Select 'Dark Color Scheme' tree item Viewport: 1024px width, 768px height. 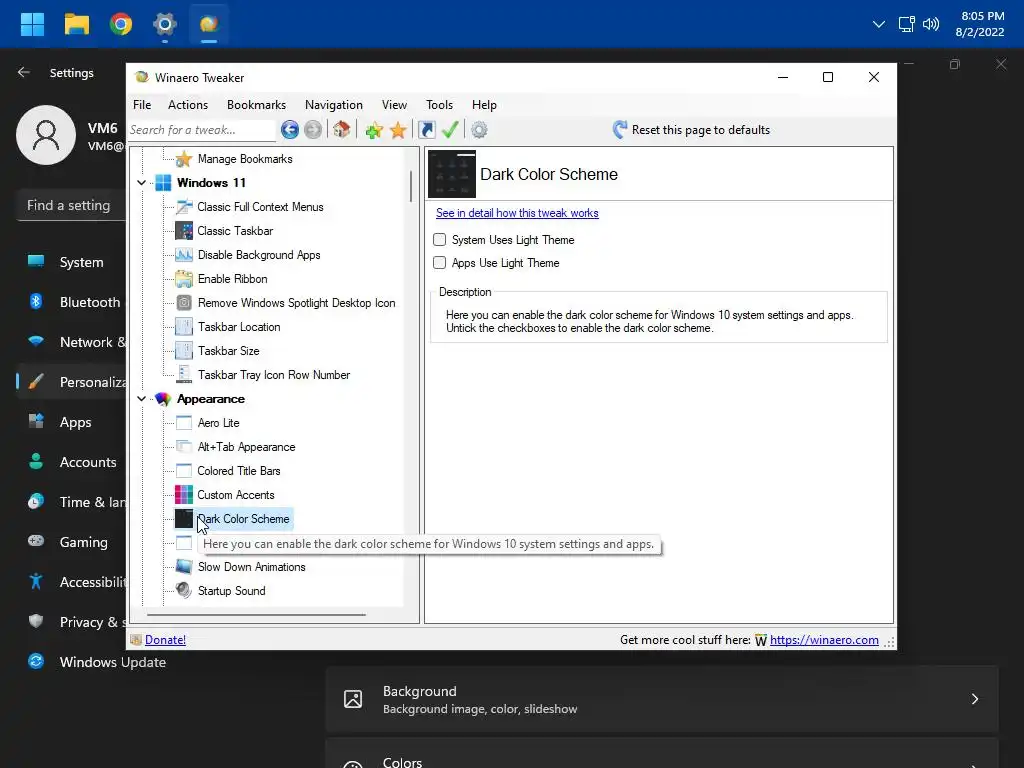click(243, 519)
